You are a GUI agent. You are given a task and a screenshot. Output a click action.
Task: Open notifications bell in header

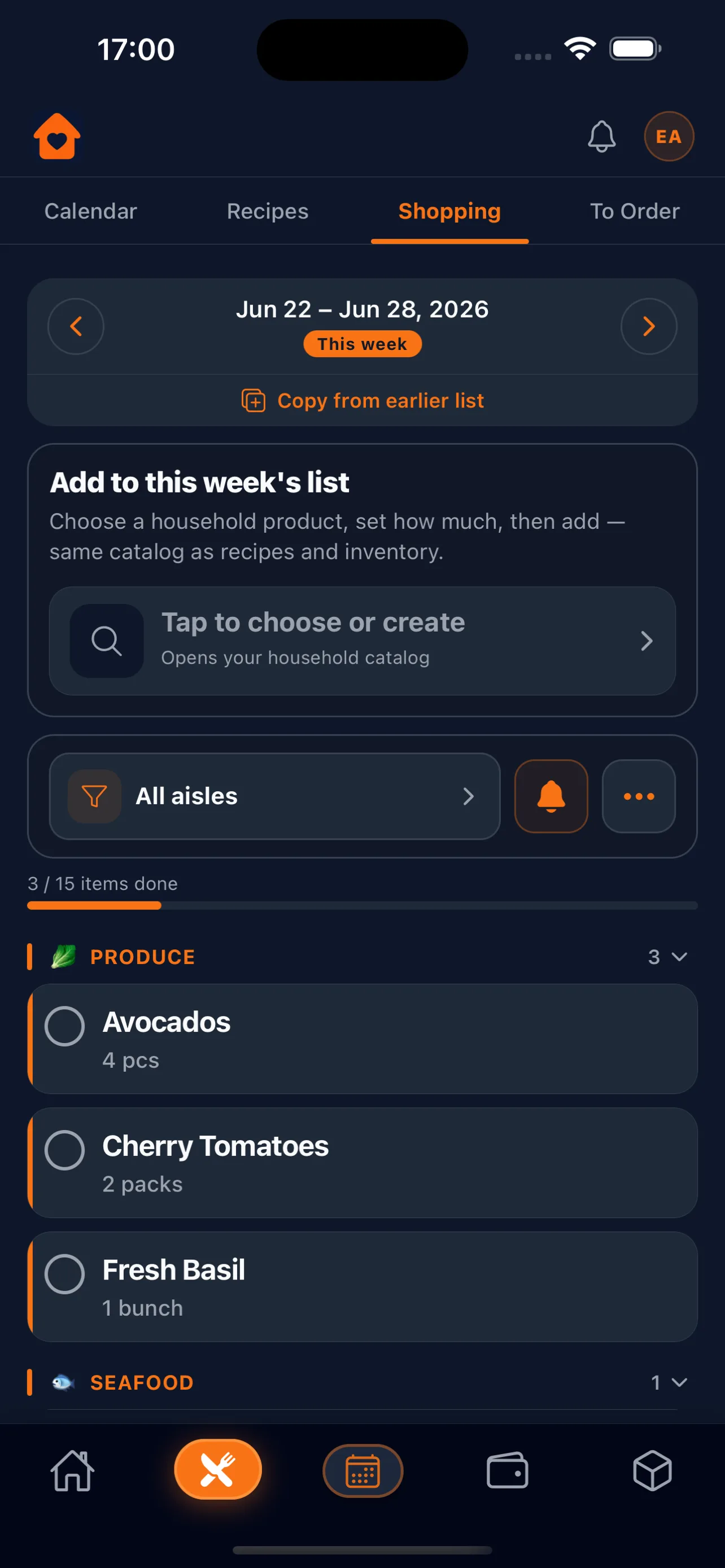601,137
